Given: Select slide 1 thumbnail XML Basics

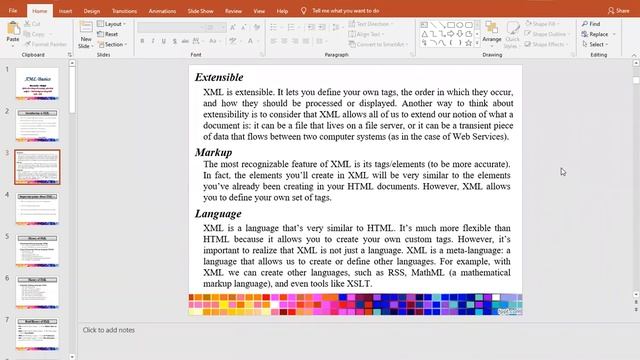Looking at the screenshot, I should [x=37, y=84].
